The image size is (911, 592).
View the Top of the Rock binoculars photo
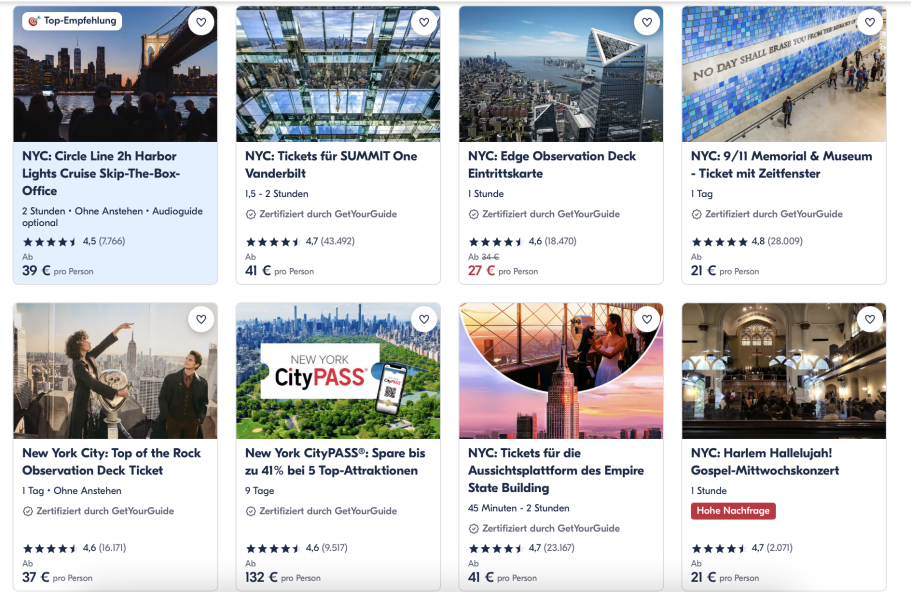pyautogui.click(x=115, y=371)
